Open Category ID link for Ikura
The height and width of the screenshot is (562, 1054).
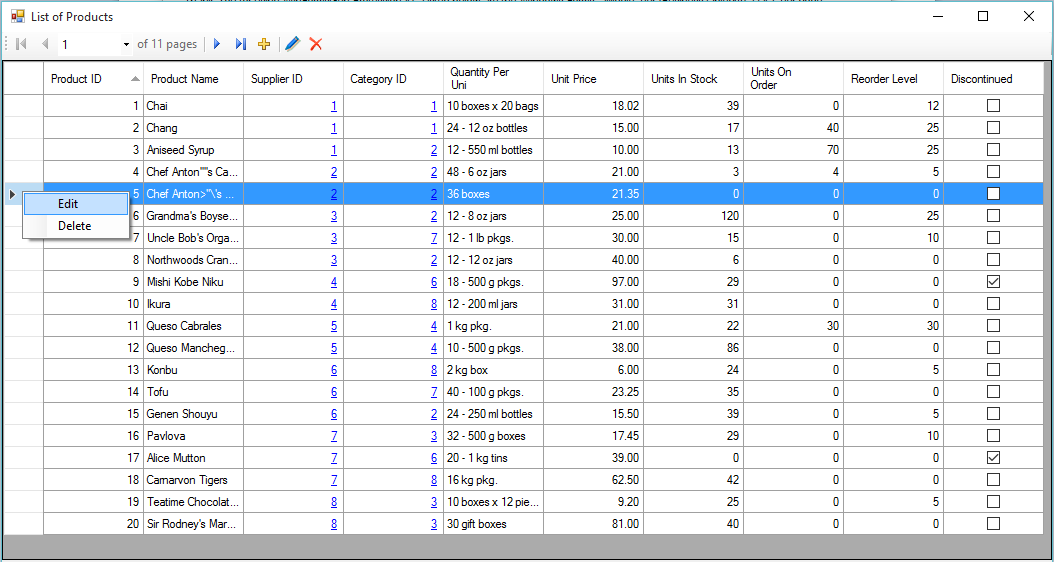point(434,304)
